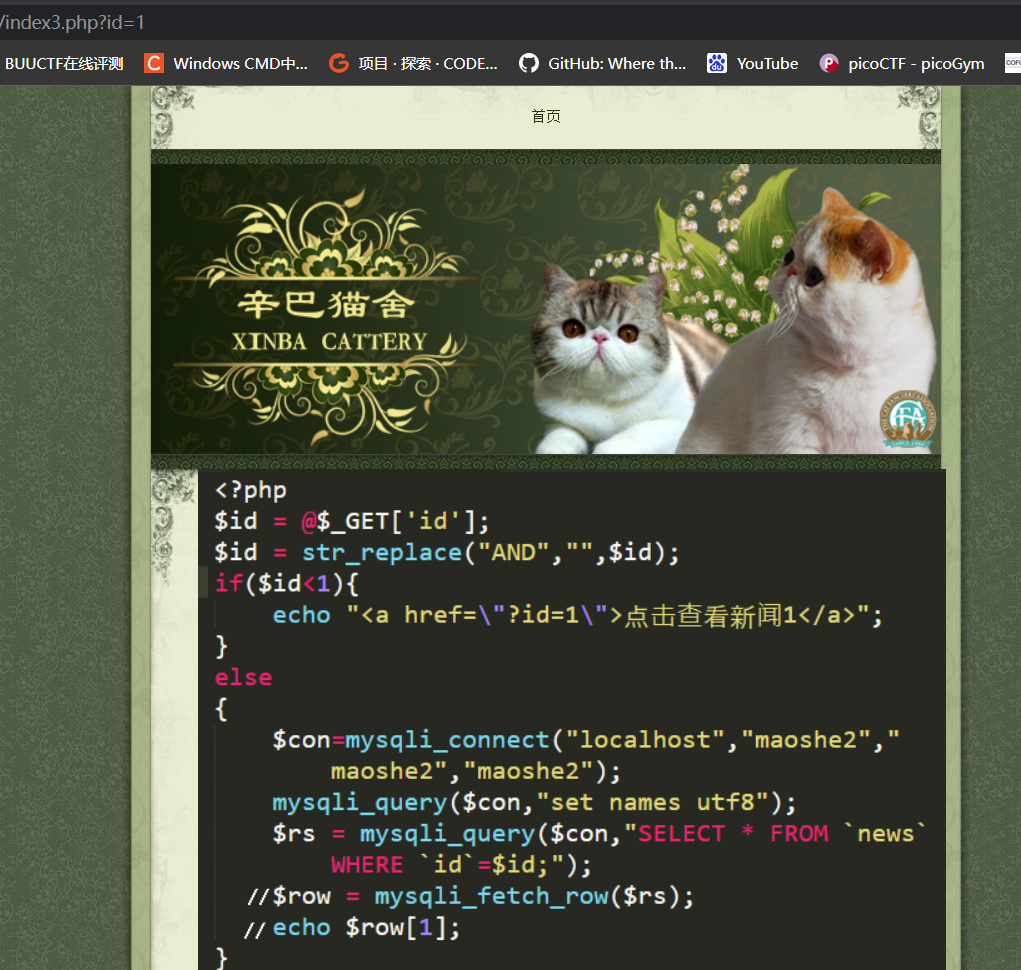
Task: Click the echo 点击查看新闻1 code line
Action: point(578,615)
